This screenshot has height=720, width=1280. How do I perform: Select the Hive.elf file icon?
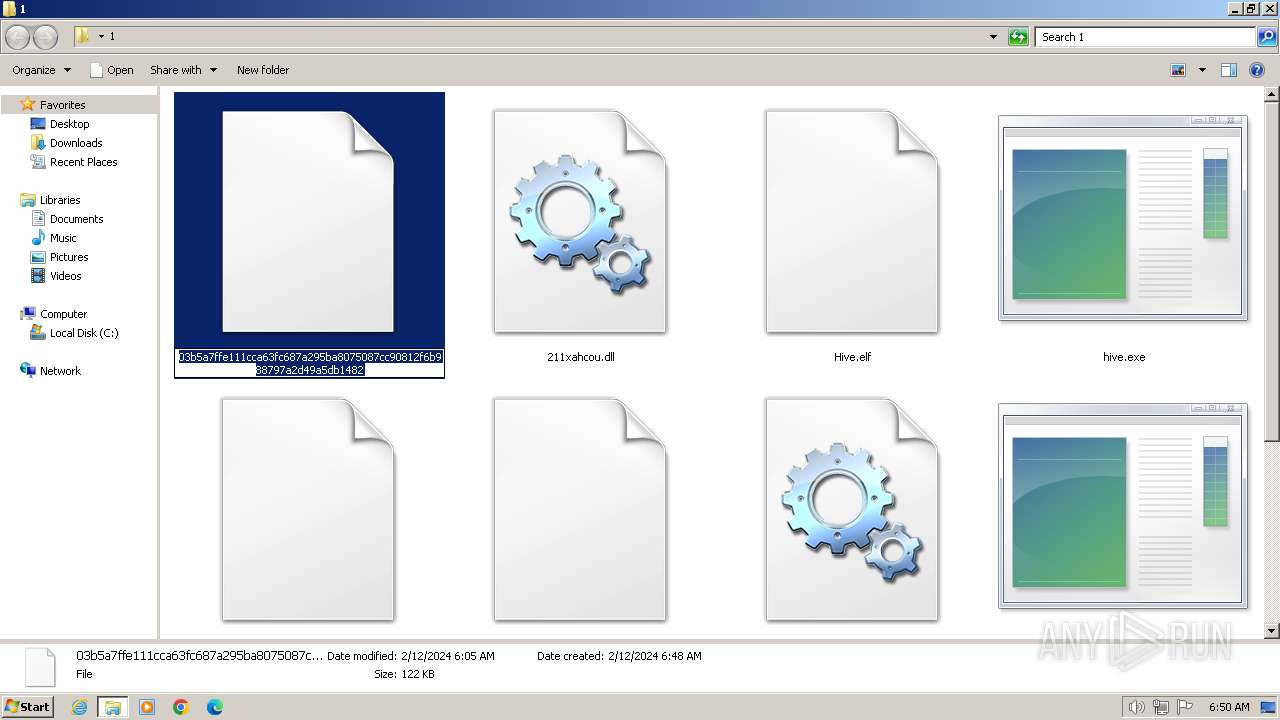(852, 222)
